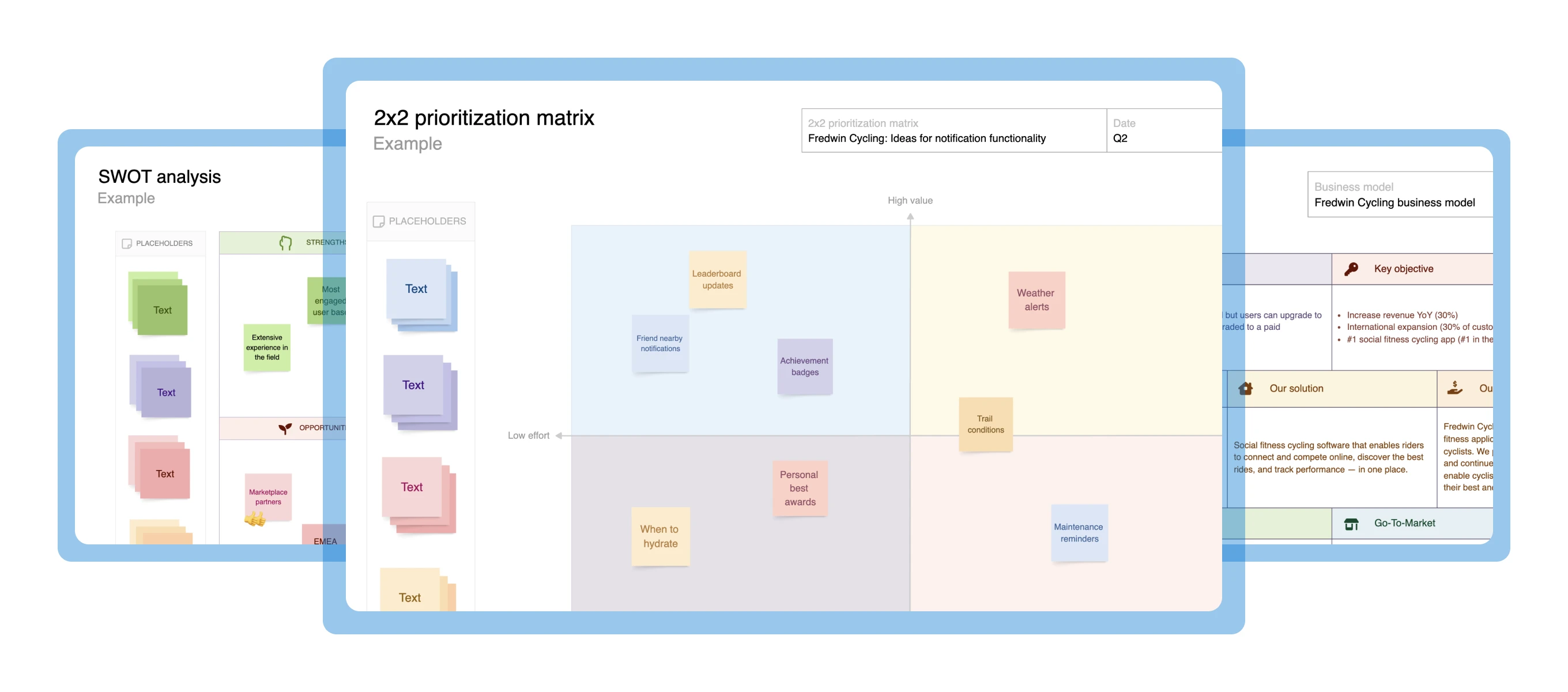The image size is (1568, 692).
Task: Click the sticky note icon beside PLACEHOLDERS in matrix
Action: click(x=379, y=221)
